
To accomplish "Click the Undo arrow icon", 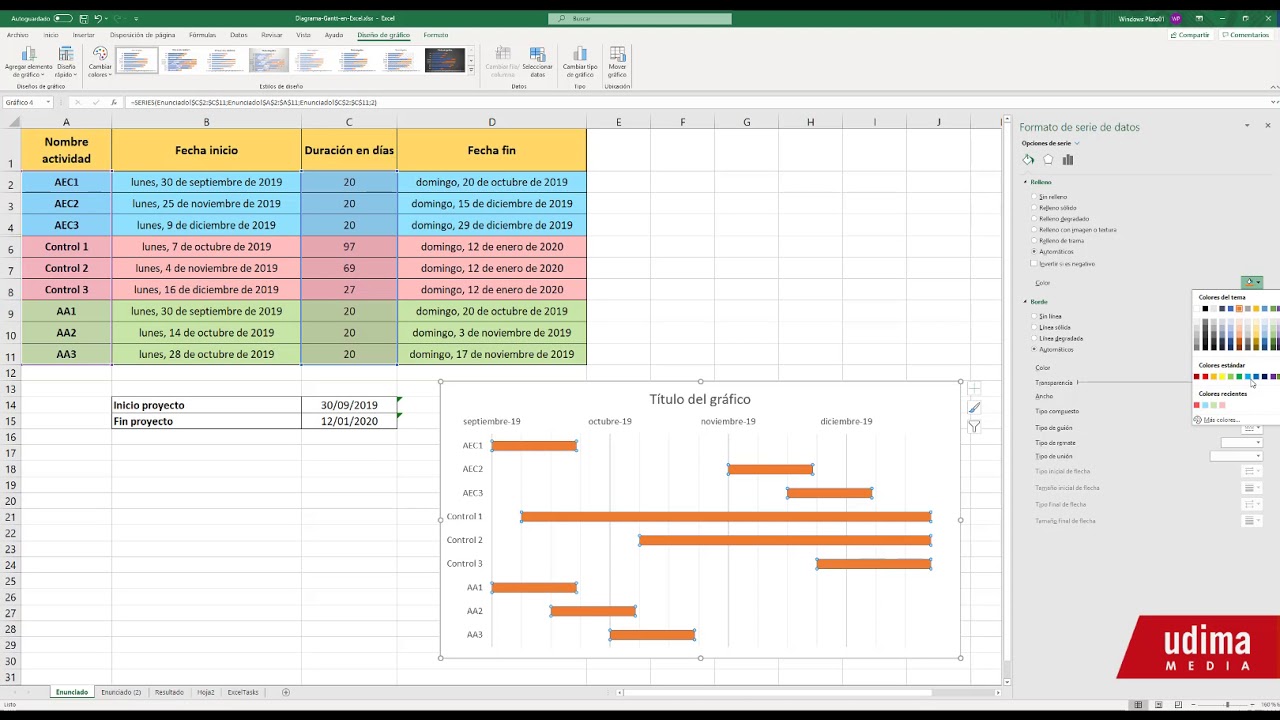I will tap(97, 18).
